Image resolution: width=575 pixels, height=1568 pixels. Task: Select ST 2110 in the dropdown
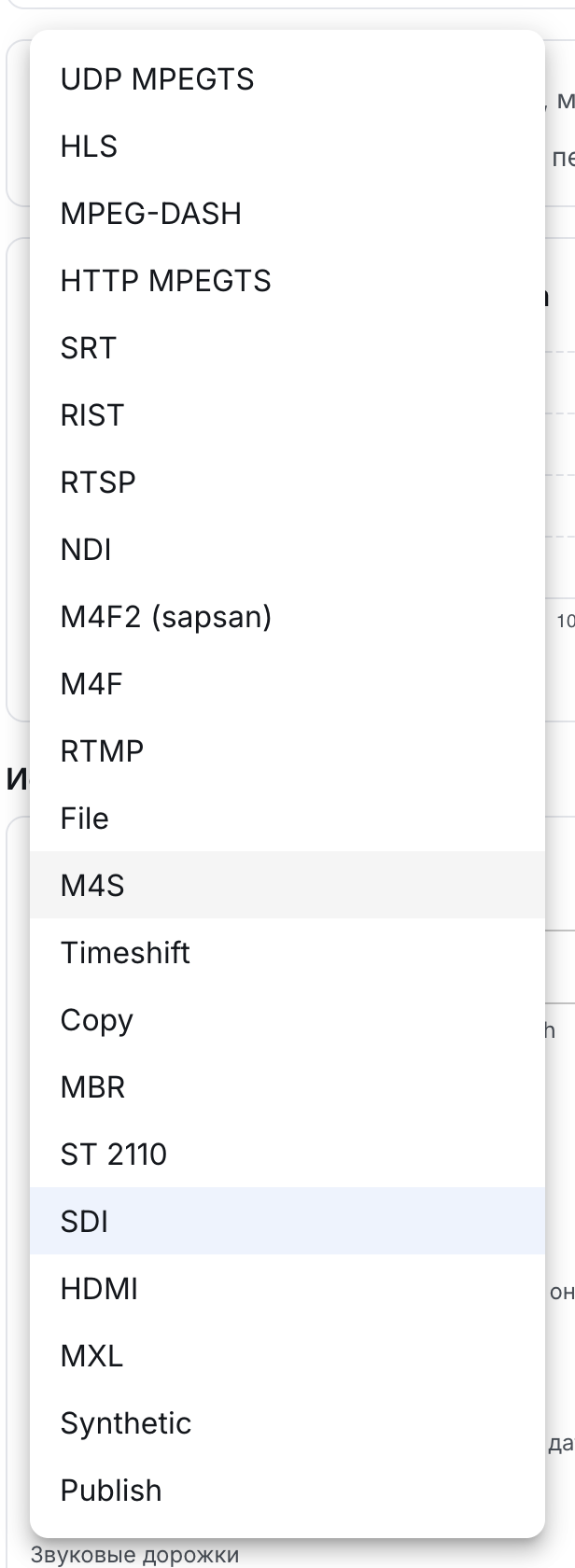(x=287, y=1155)
